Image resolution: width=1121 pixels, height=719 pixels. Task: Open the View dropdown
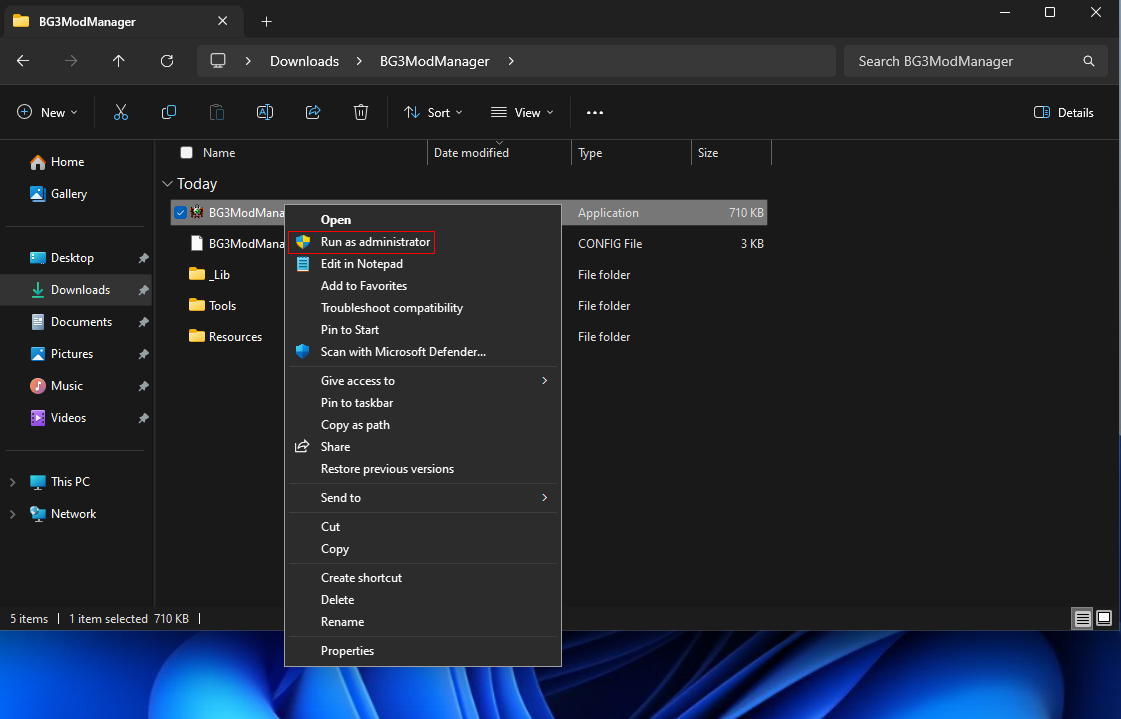pos(522,112)
